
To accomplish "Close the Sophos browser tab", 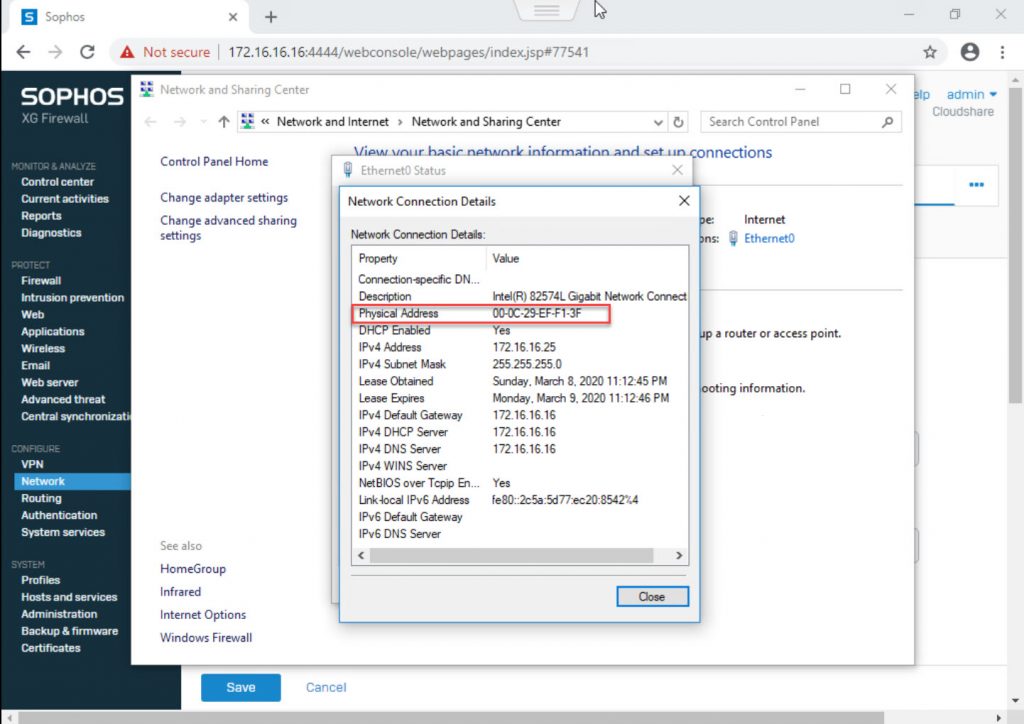I will pos(232,17).
